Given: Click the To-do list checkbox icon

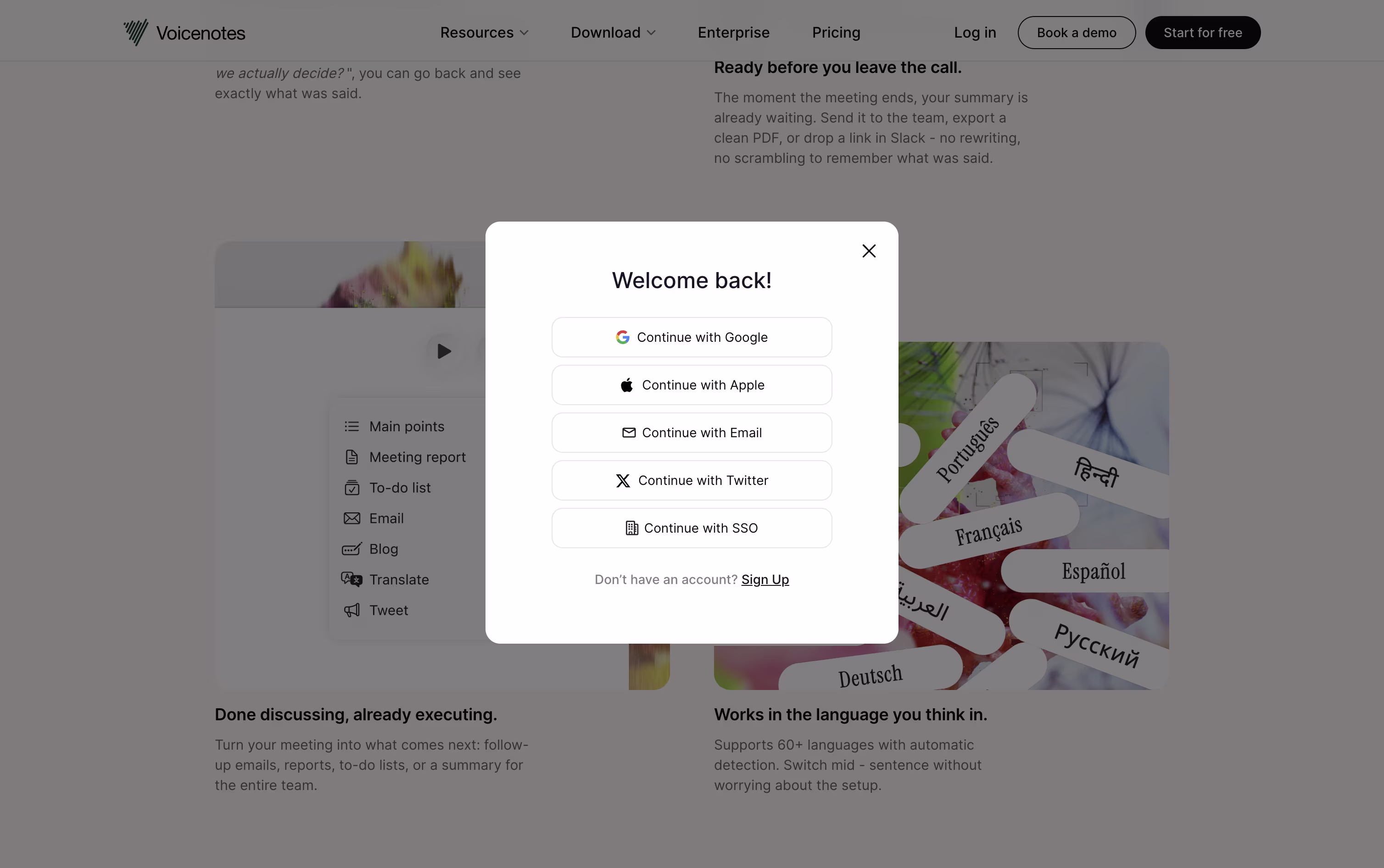Looking at the screenshot, I should pos(352,487).
